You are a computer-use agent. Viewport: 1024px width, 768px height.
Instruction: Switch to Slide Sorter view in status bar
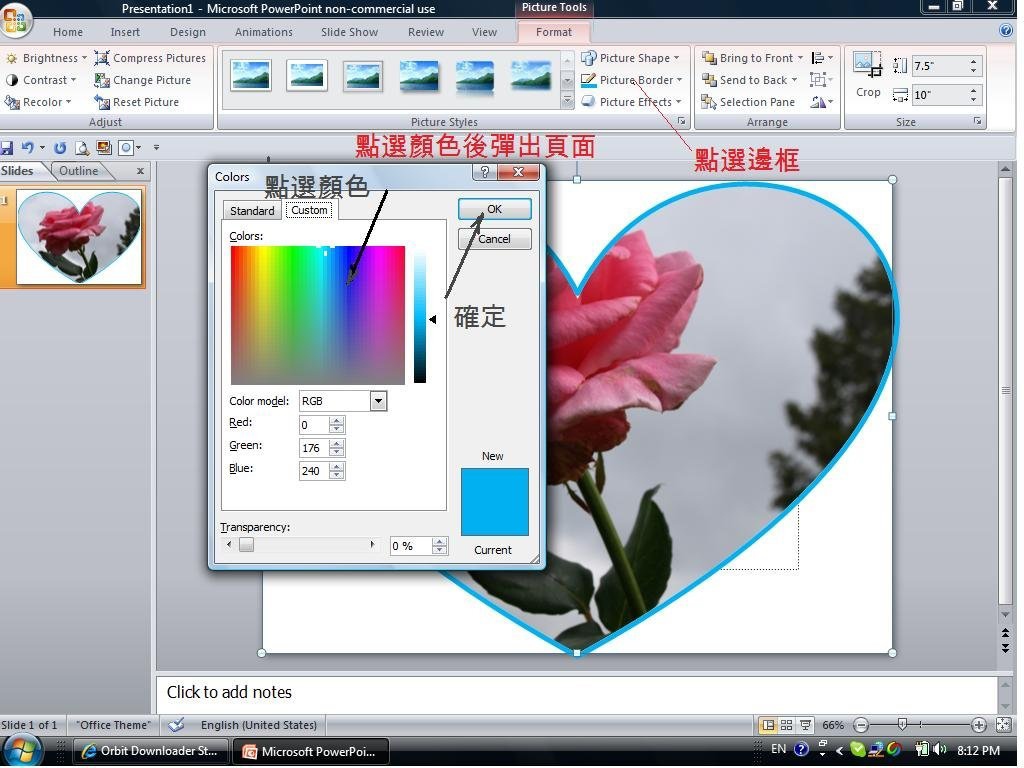click(786, 725)
